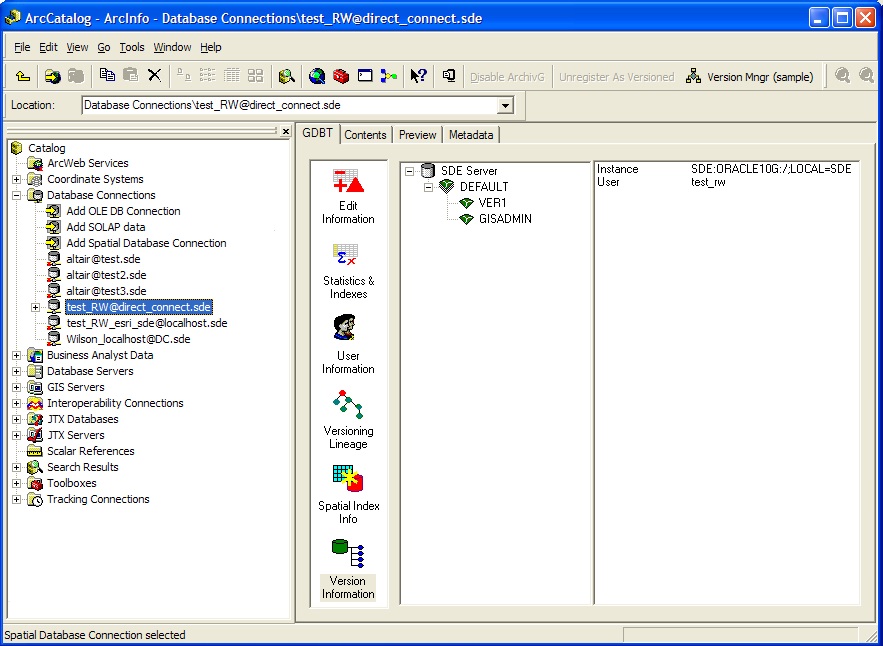
Task: Show the Versioning Lineage view
Action: point(348,420)
